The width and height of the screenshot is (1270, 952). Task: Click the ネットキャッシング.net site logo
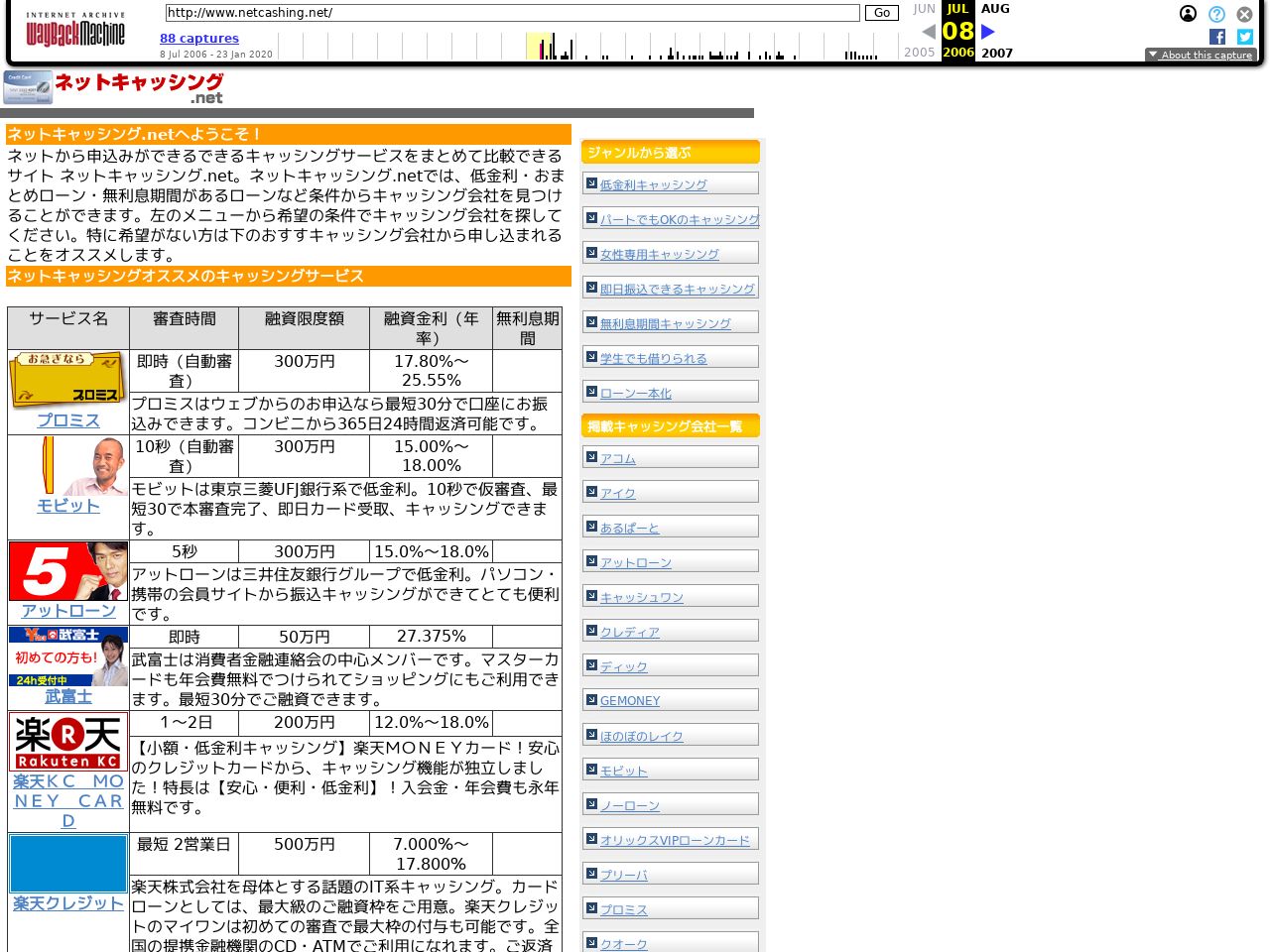click(114, 87)
